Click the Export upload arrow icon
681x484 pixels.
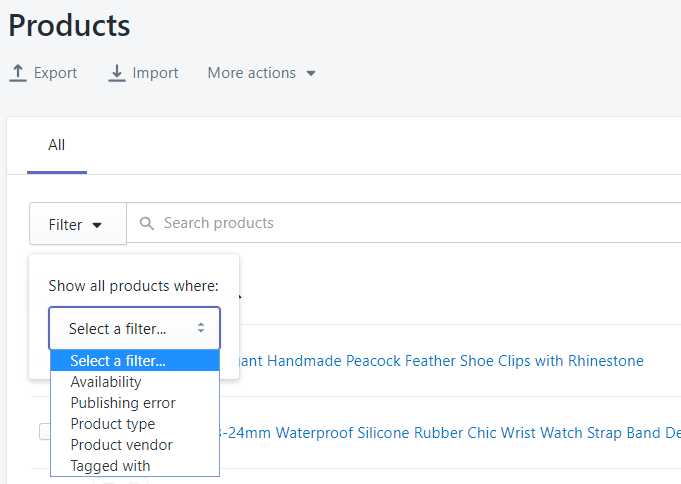(x=18, y=73)
